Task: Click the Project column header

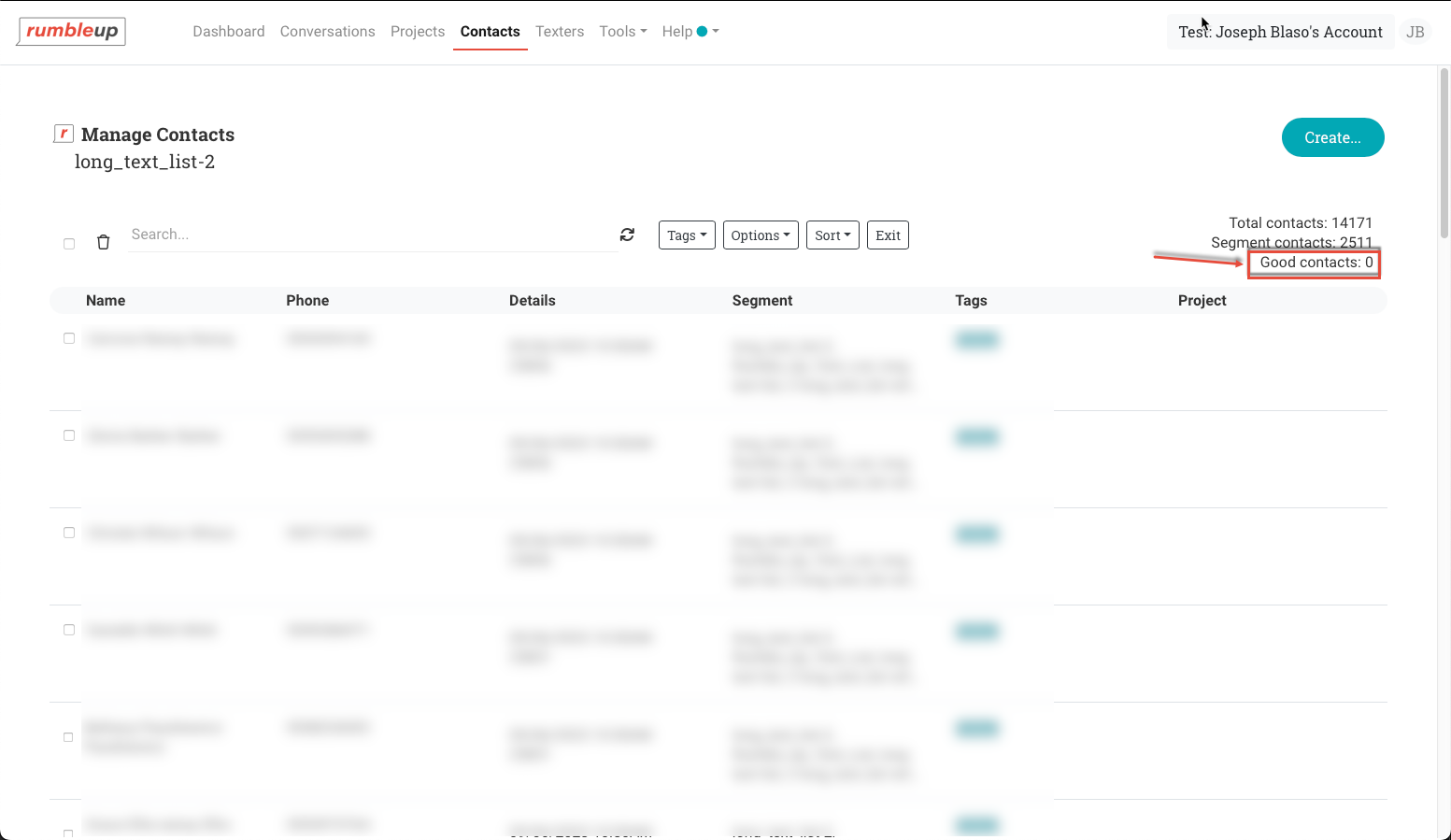Action: click(x=1202, y=301)
